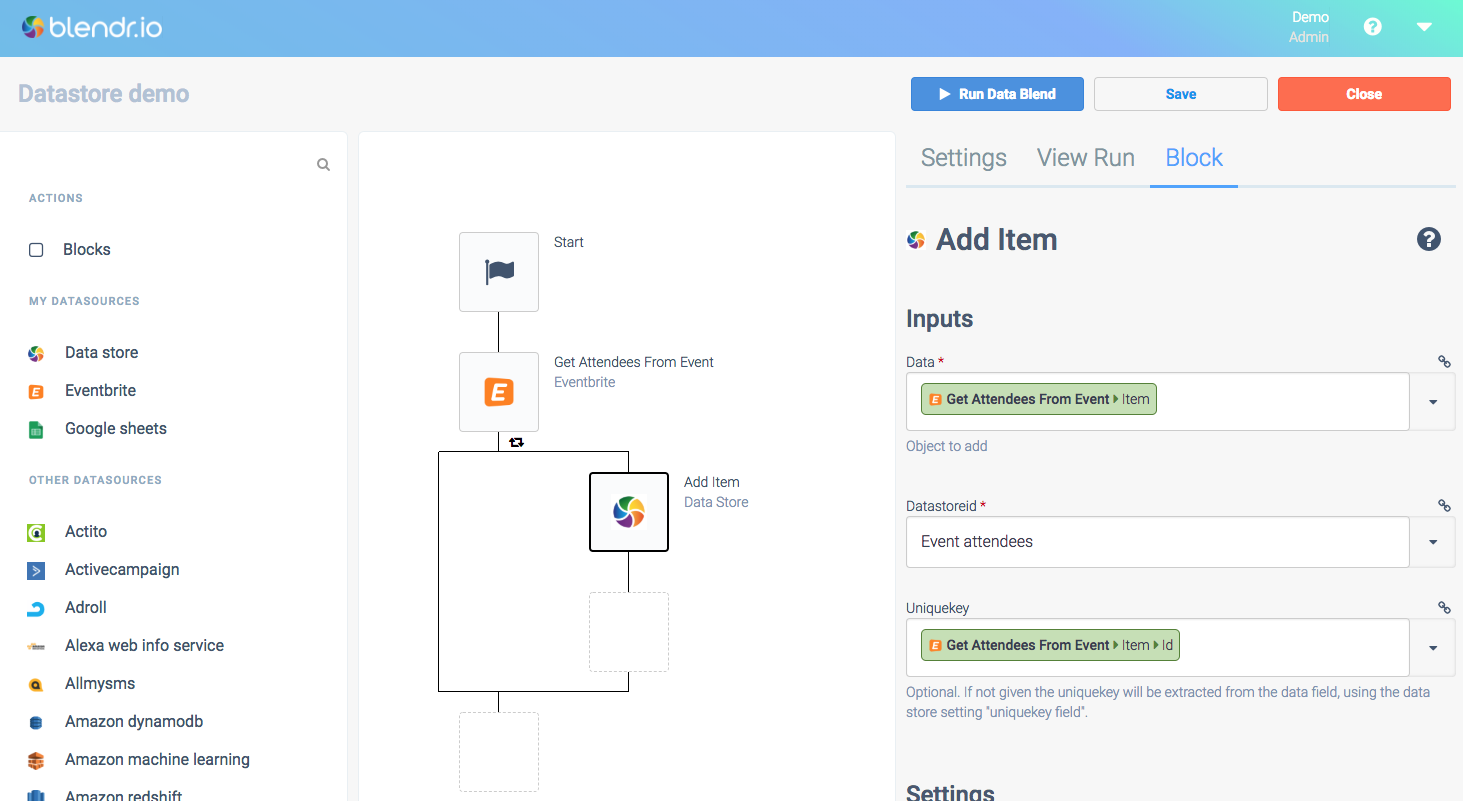
Task: Select the Adroll icon
Action: 36,609
